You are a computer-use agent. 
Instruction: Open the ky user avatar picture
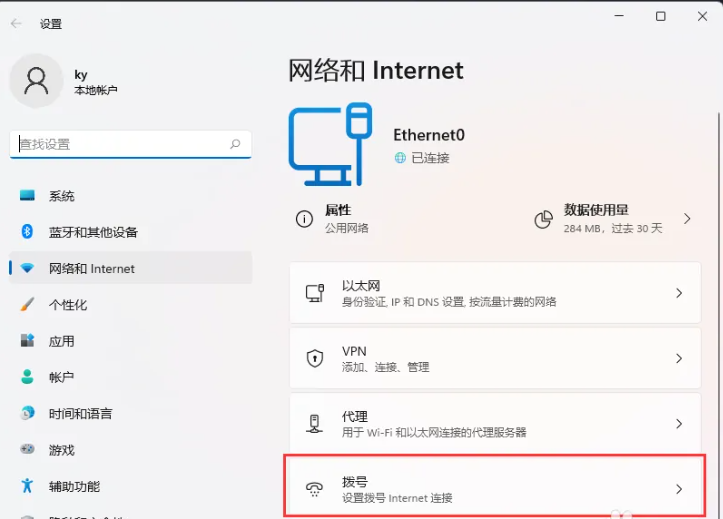click(x=36, y=81)
